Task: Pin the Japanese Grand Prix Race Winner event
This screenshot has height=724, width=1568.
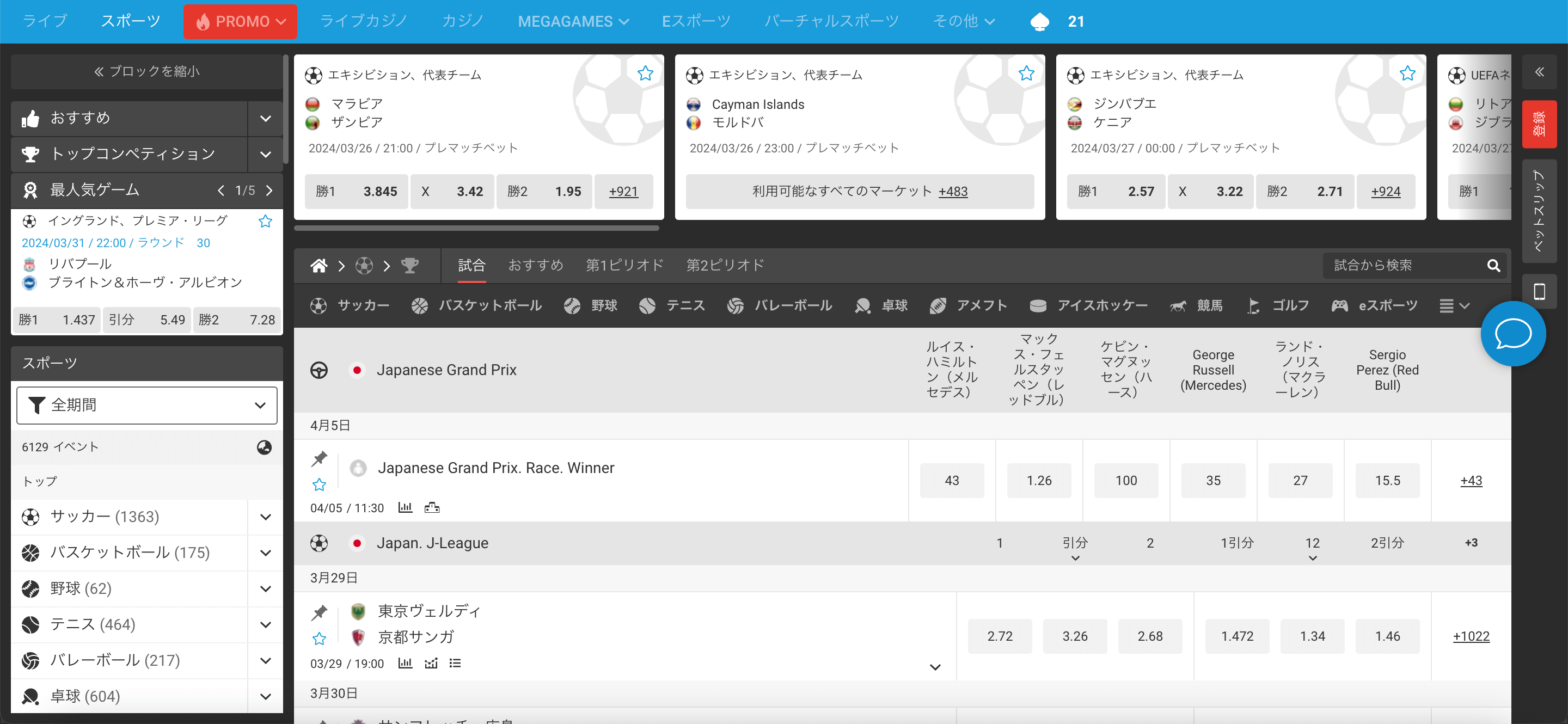Action: [x=319, y=459]
